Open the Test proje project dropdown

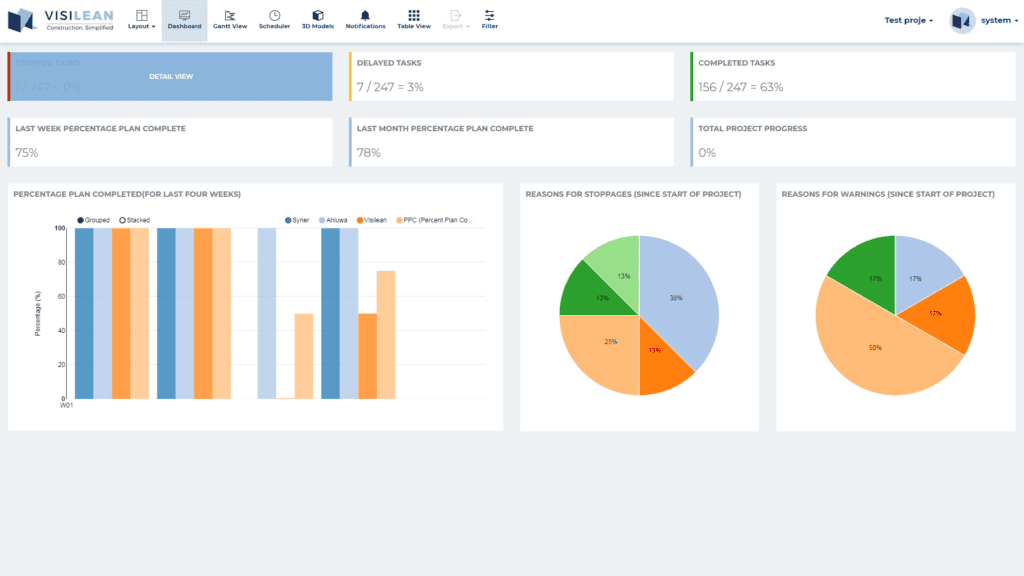tap(908, 20)
